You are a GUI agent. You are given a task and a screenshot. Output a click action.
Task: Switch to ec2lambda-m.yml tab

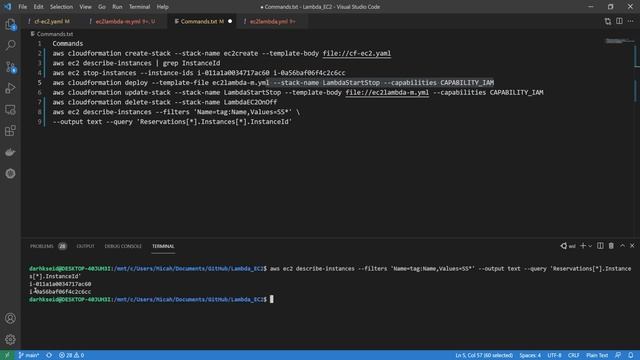coord(125,21)
